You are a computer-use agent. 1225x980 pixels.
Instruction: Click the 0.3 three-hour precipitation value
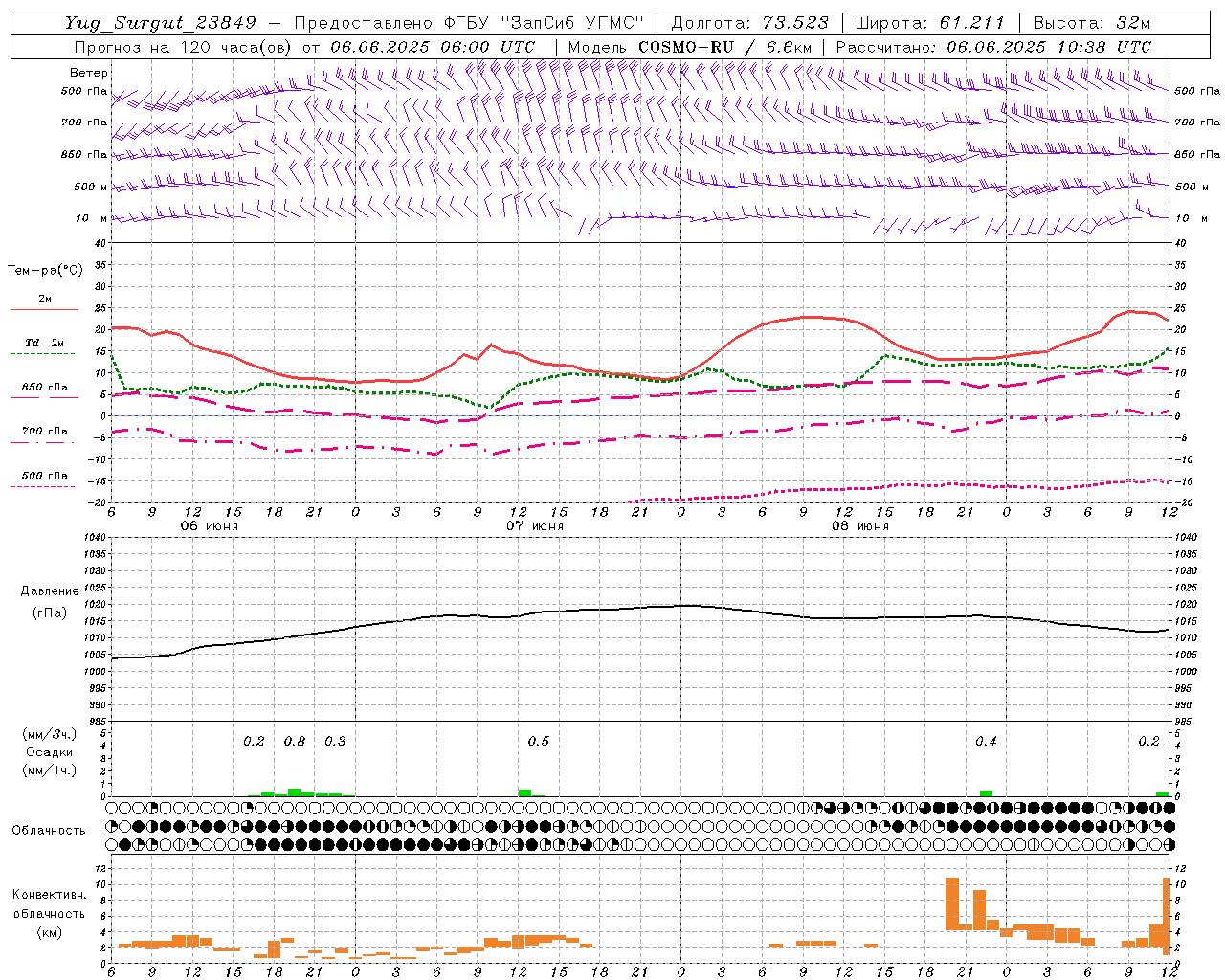335,742
